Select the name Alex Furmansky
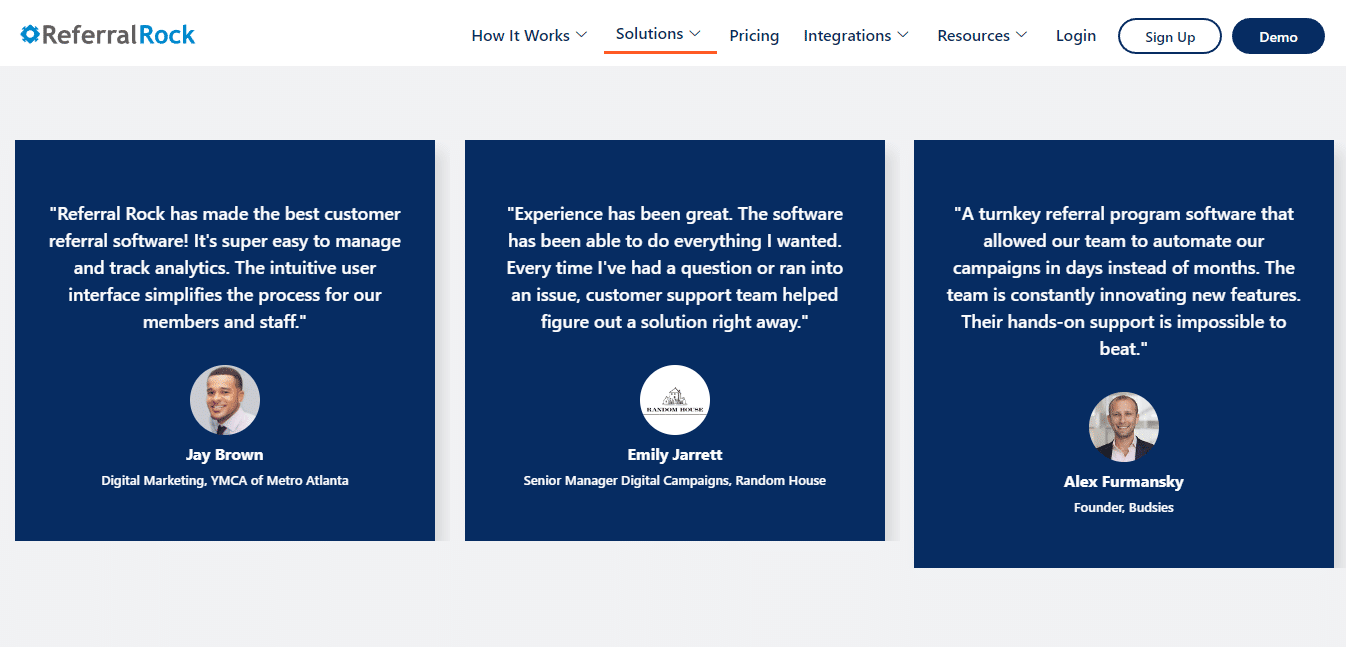 coord(1124,482)
